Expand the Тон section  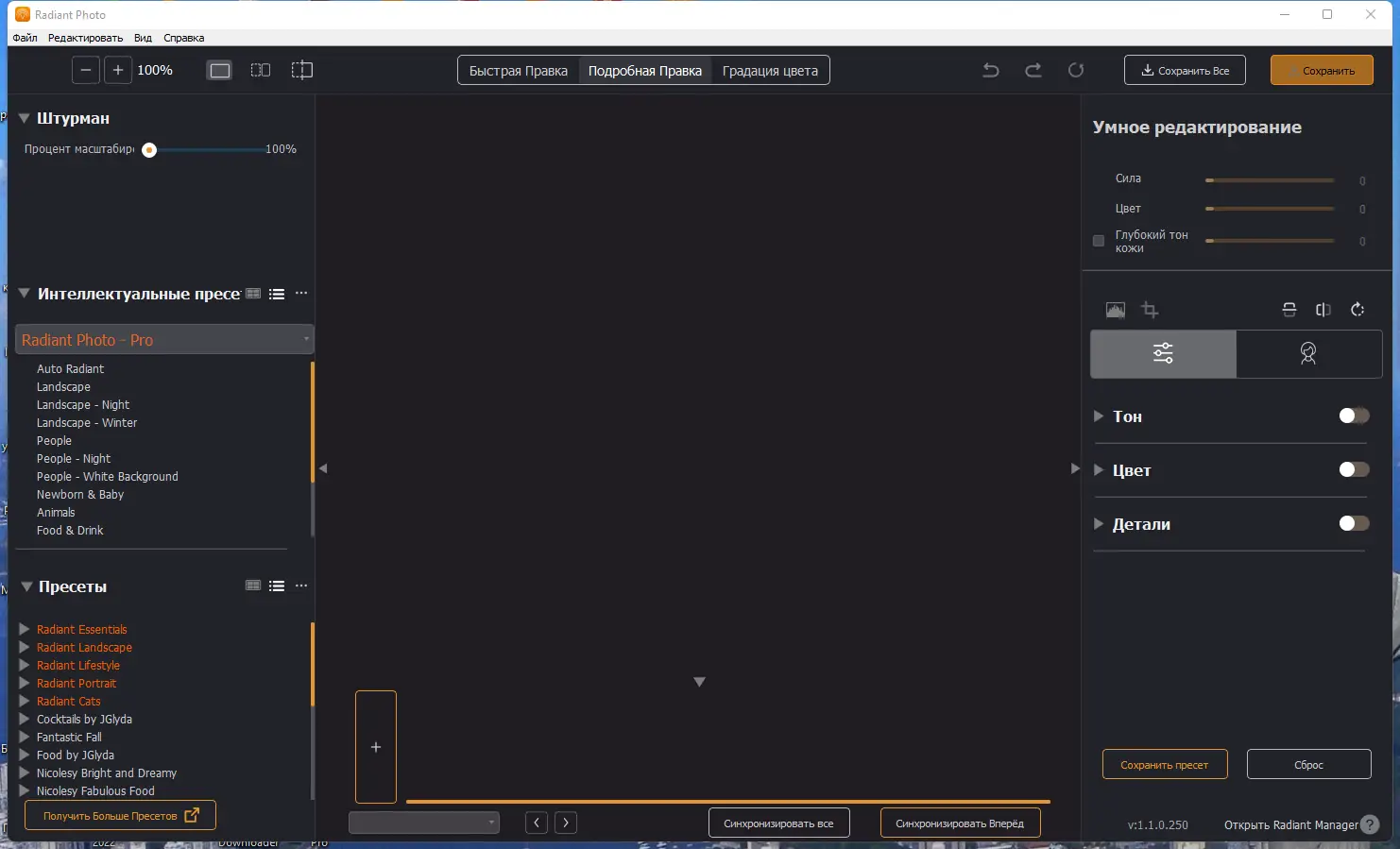click(x=1099, y=416)
